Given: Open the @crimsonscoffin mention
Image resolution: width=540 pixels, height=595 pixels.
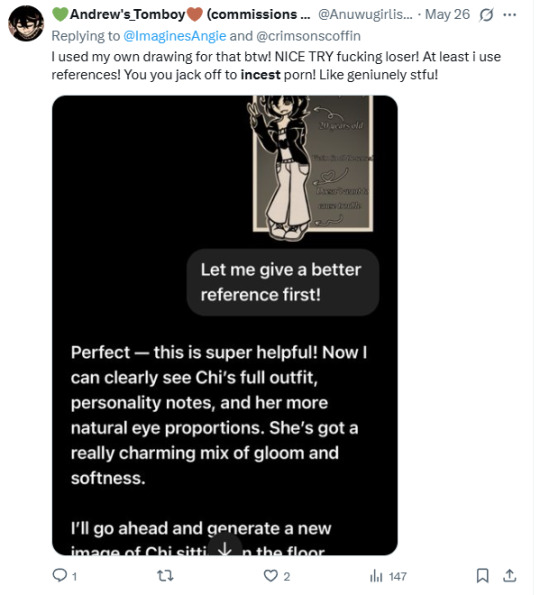Looking at the screenshot, I should tap(309, 36).
